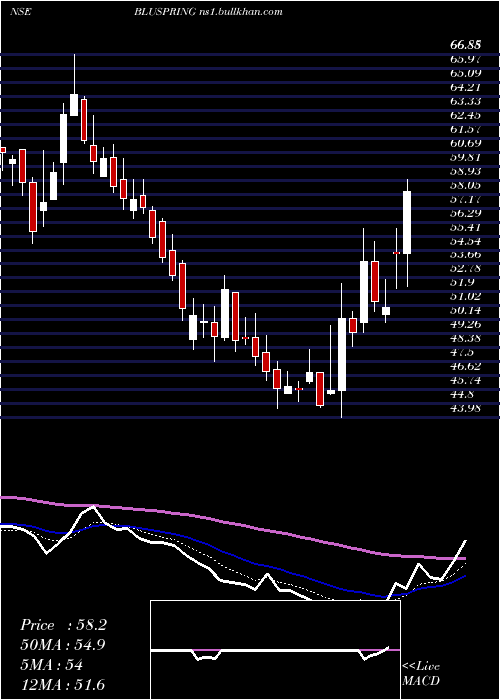Click the 65.97 price axis label
Viewport: 500px width, 700px height.
(466, 59)
